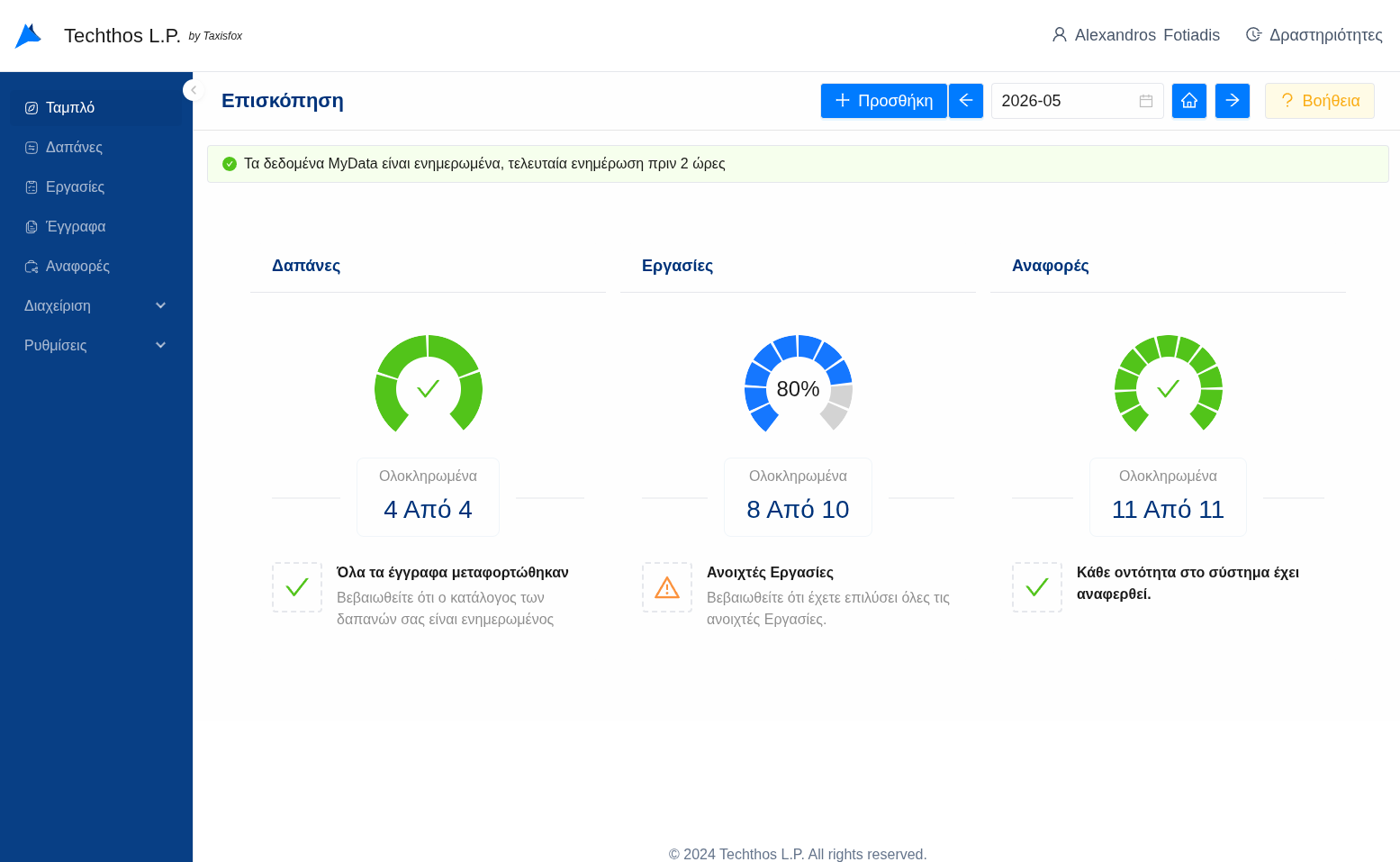Go to previous month with left arrow
The image size is (1400, 862).
966,101
